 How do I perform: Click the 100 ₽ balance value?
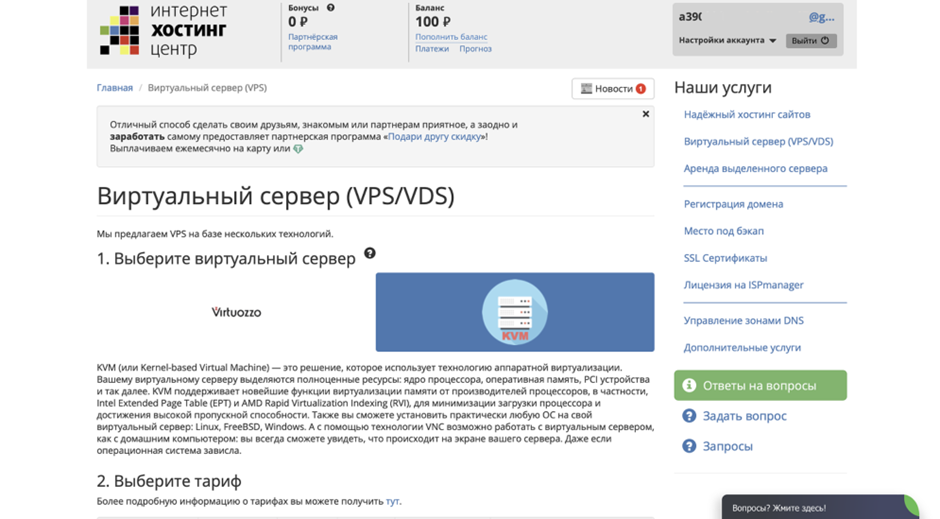(x=433, y=22)
